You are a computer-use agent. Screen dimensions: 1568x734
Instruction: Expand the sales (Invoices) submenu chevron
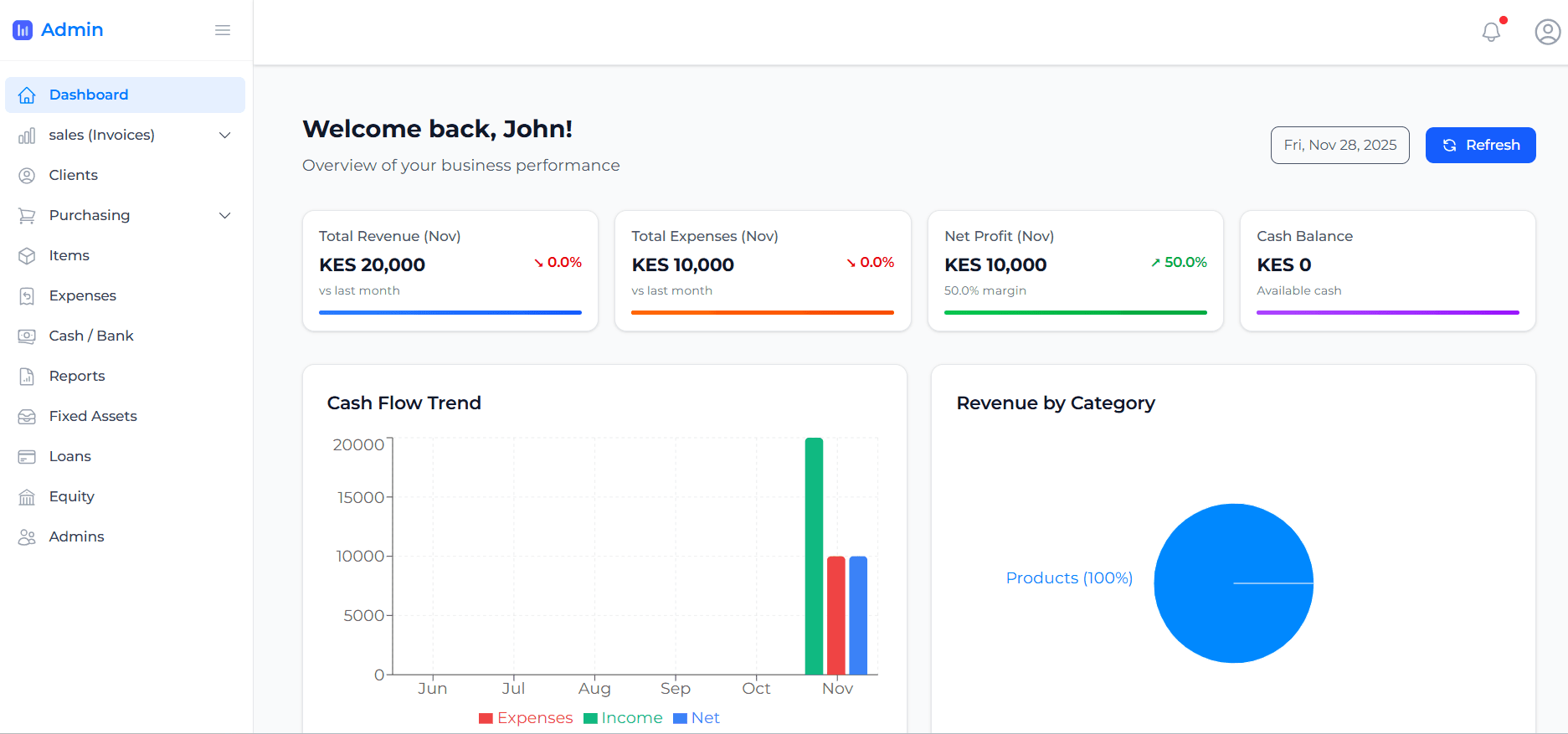pyautogui.click(x=224, y=136)
